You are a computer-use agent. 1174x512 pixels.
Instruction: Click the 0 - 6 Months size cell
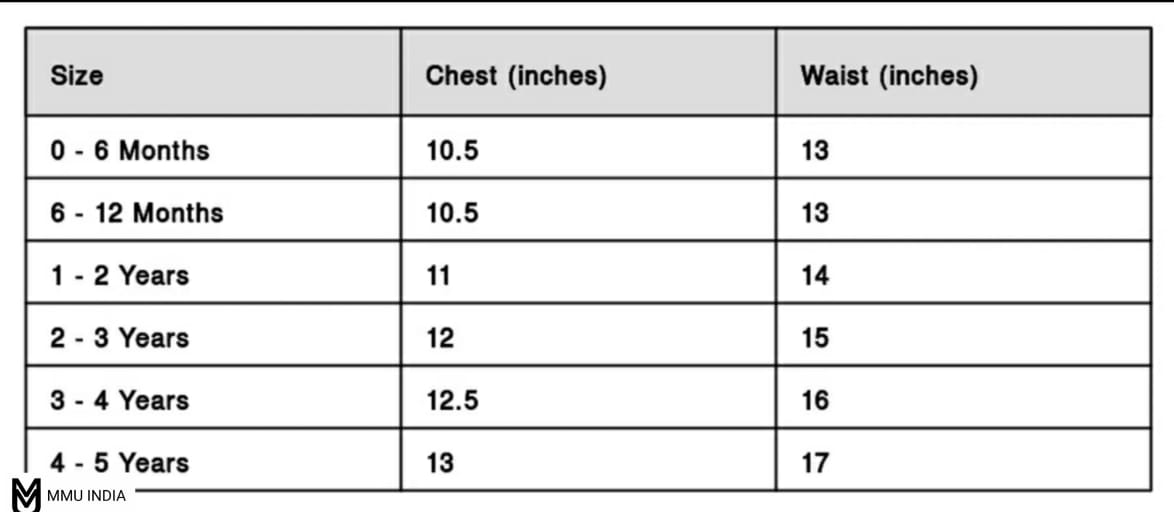point(130,150)
